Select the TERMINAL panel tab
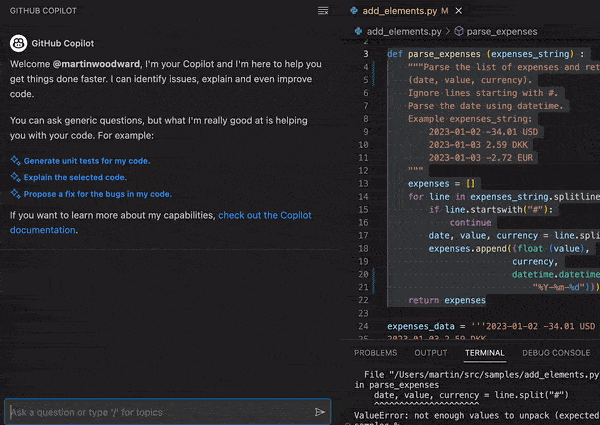This screenshot has width=600, height=425. click(x=484, y=353)
